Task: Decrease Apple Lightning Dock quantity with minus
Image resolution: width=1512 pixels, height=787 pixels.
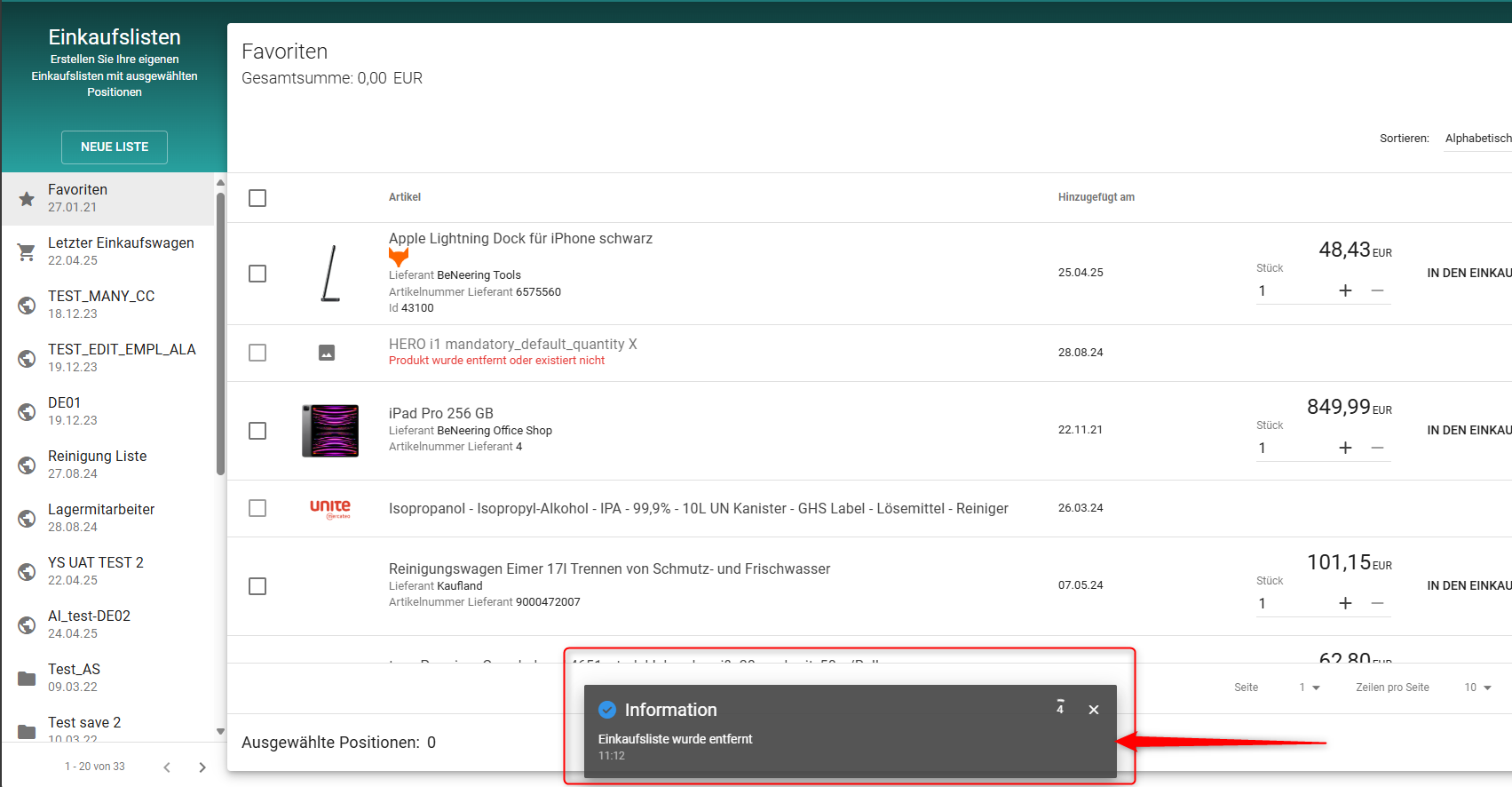Action: (1377, 290)
